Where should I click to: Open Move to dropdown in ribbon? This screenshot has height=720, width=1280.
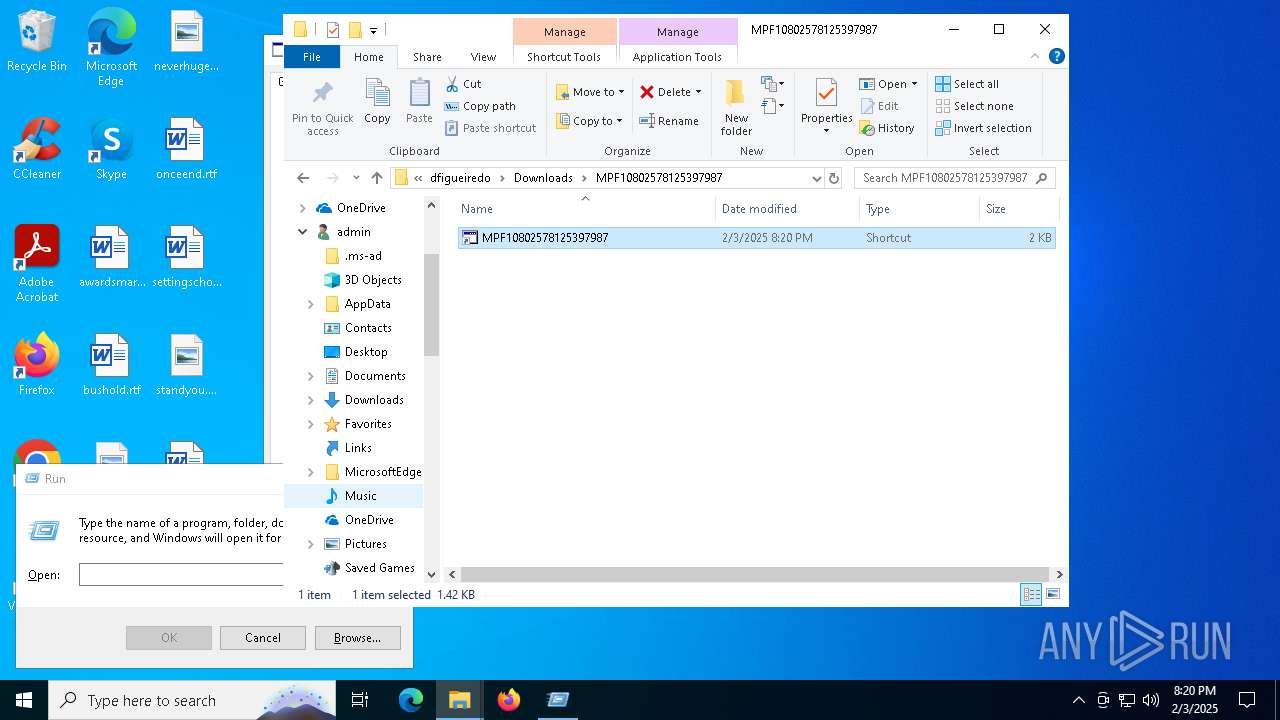pos(590,92)
